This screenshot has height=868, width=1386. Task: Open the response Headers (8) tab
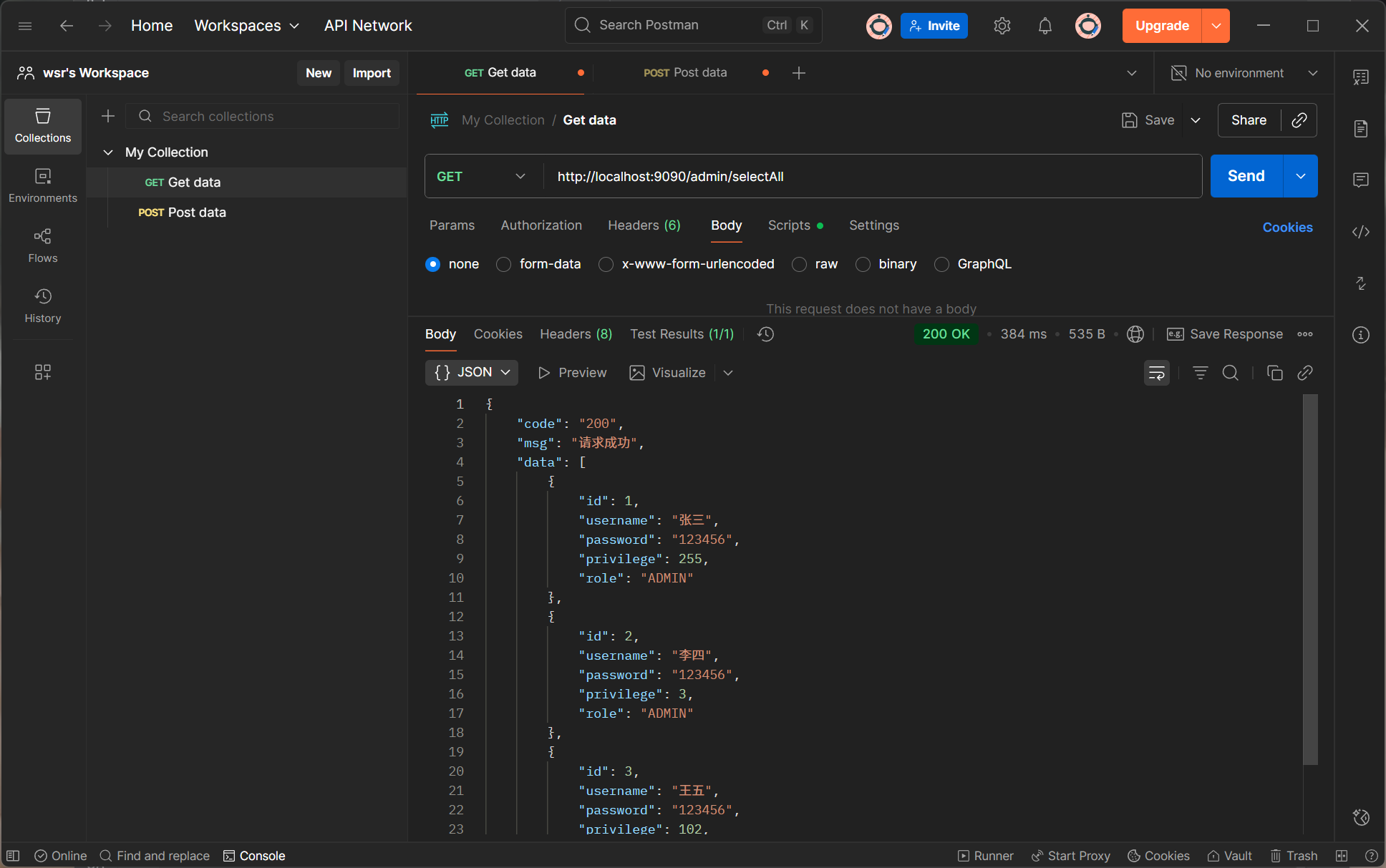pyautogui.click(x=576, y=334)
